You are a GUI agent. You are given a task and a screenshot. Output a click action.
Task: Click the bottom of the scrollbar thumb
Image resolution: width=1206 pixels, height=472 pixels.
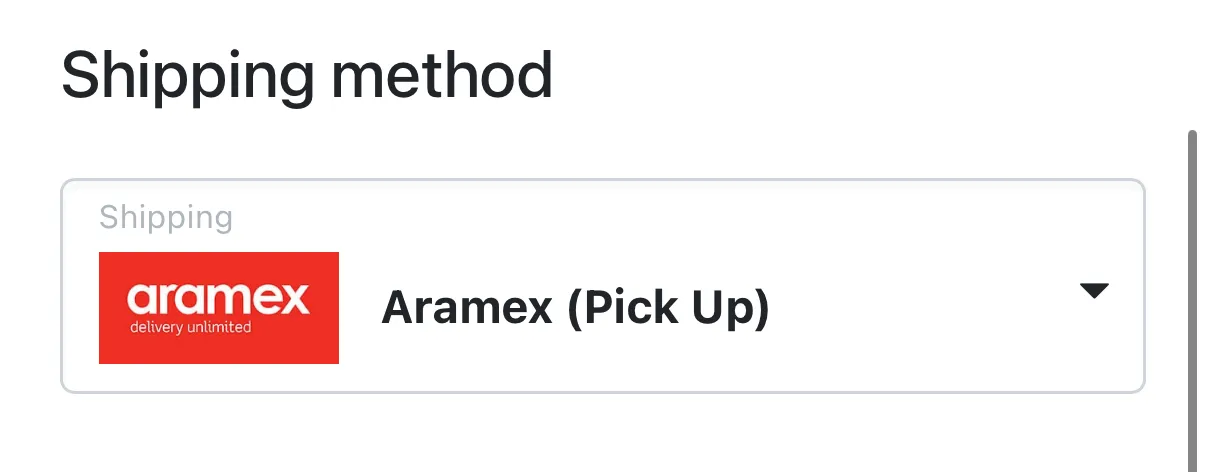[1191, 462]
